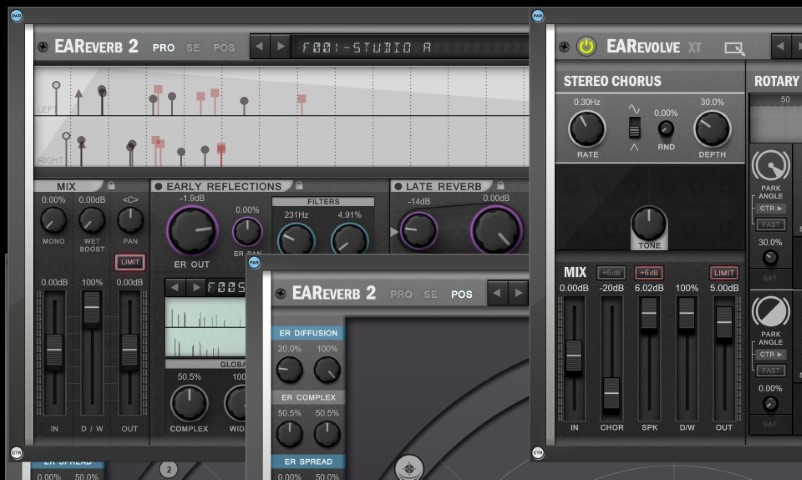Disable LATE REVERB section LED
This screenshot has height=480, width=802.
tap(398, 186)
